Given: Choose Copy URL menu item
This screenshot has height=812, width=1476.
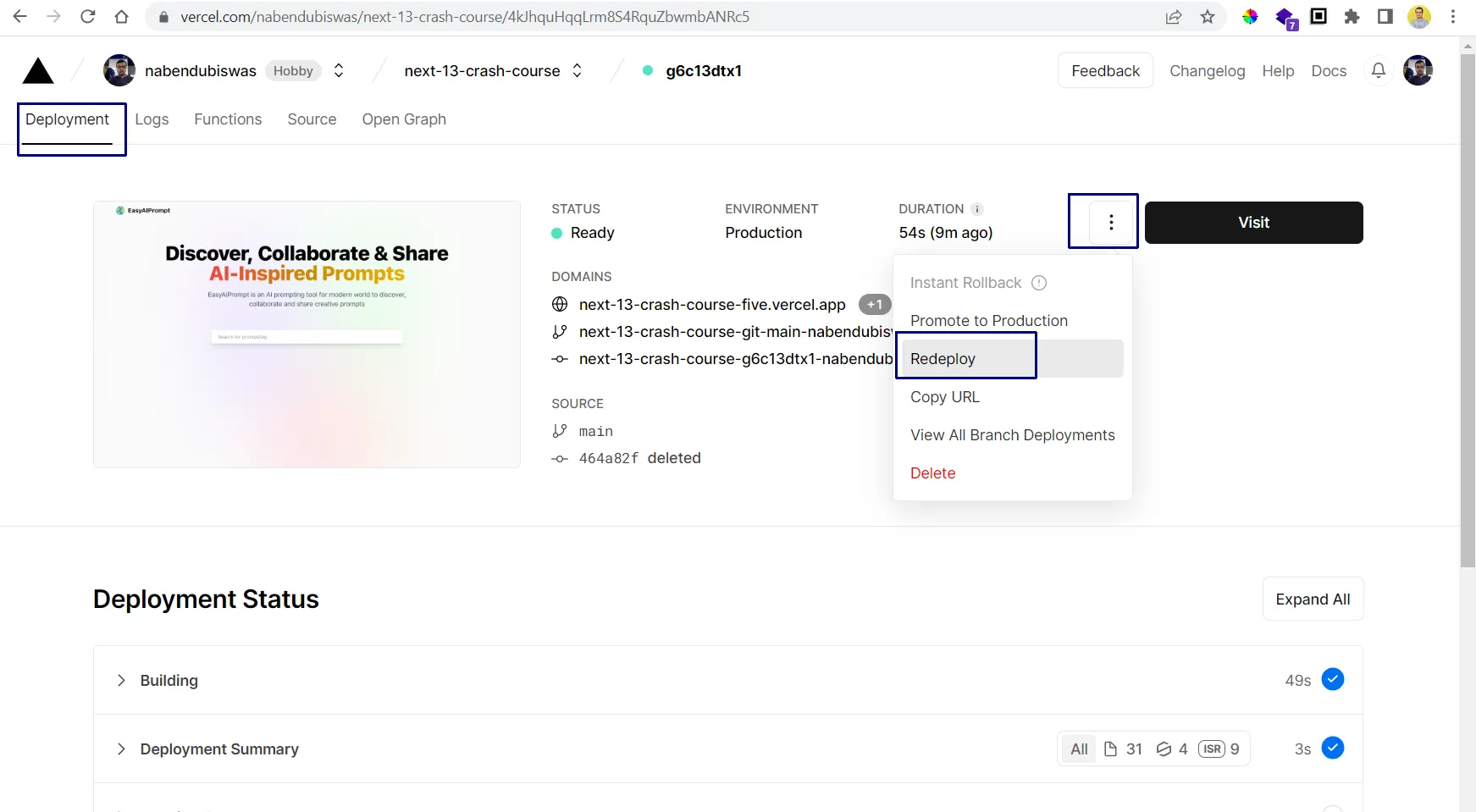Looking at the screenshot, I should pos(1012,397).
